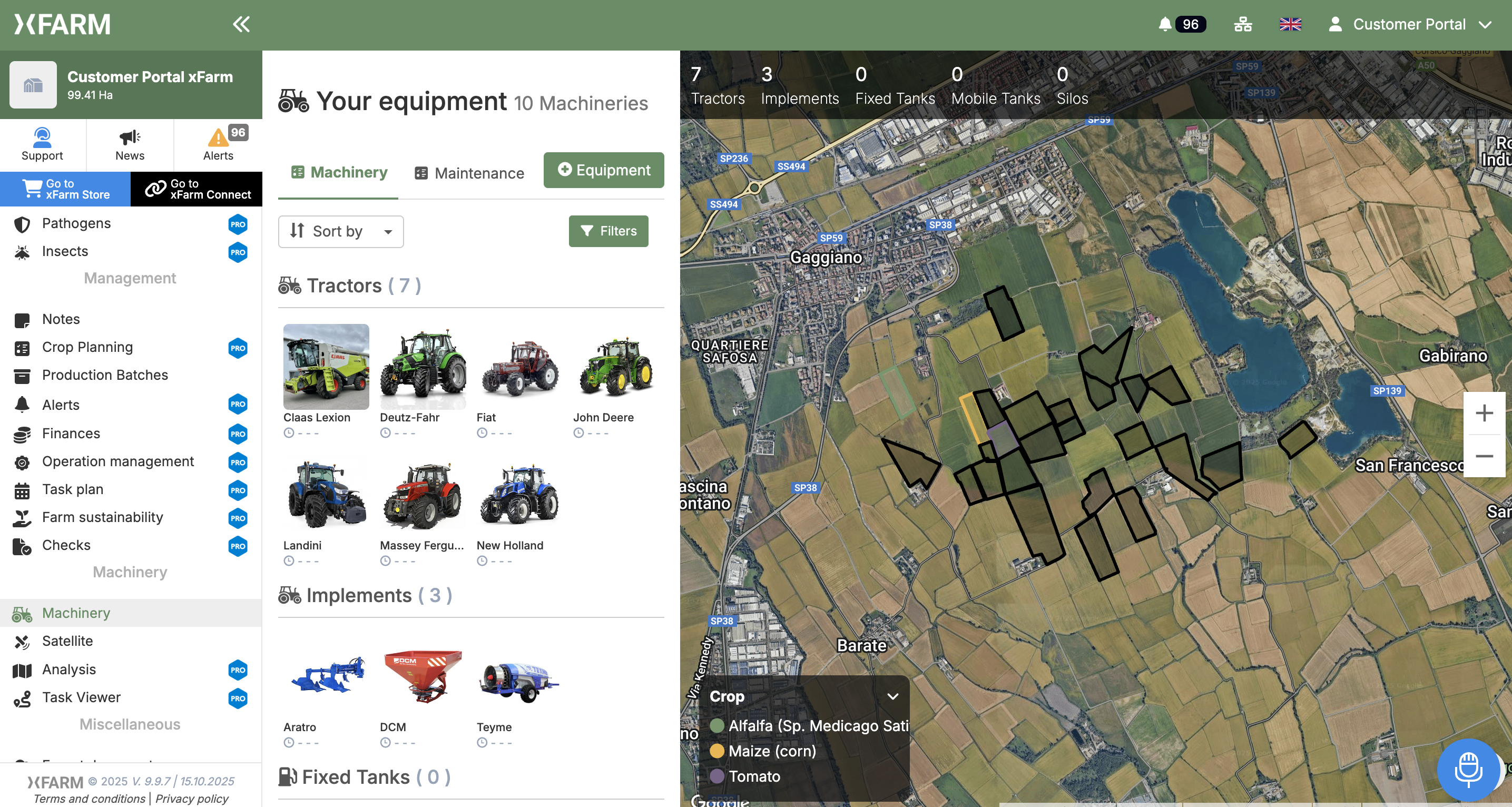Click the Tomato purple legend swatch
1512x807 pixels.
click(716, 776)
